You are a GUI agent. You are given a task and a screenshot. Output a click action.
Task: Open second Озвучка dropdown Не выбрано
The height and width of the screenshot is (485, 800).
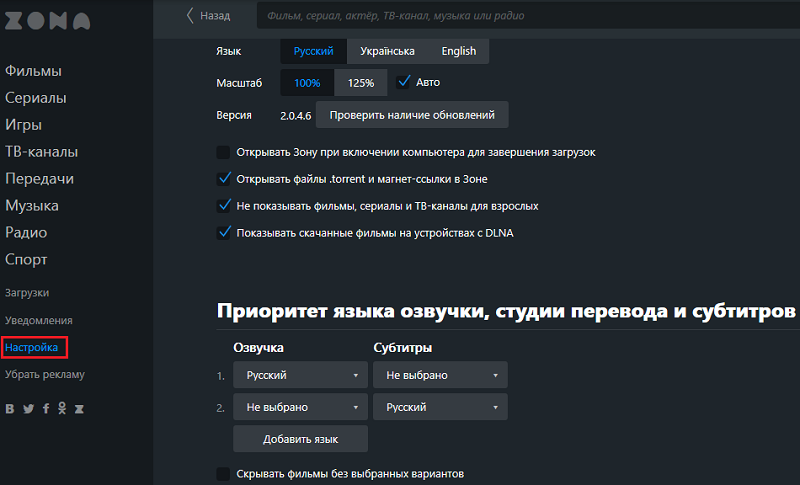point(301,407)
